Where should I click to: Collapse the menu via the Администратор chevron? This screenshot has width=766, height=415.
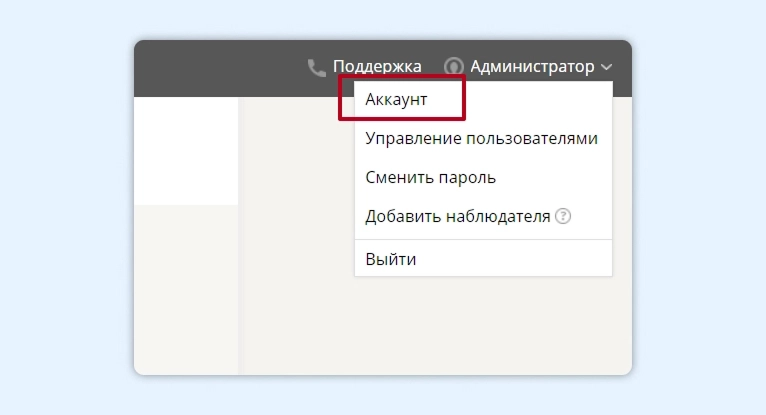tap(606, 67)
